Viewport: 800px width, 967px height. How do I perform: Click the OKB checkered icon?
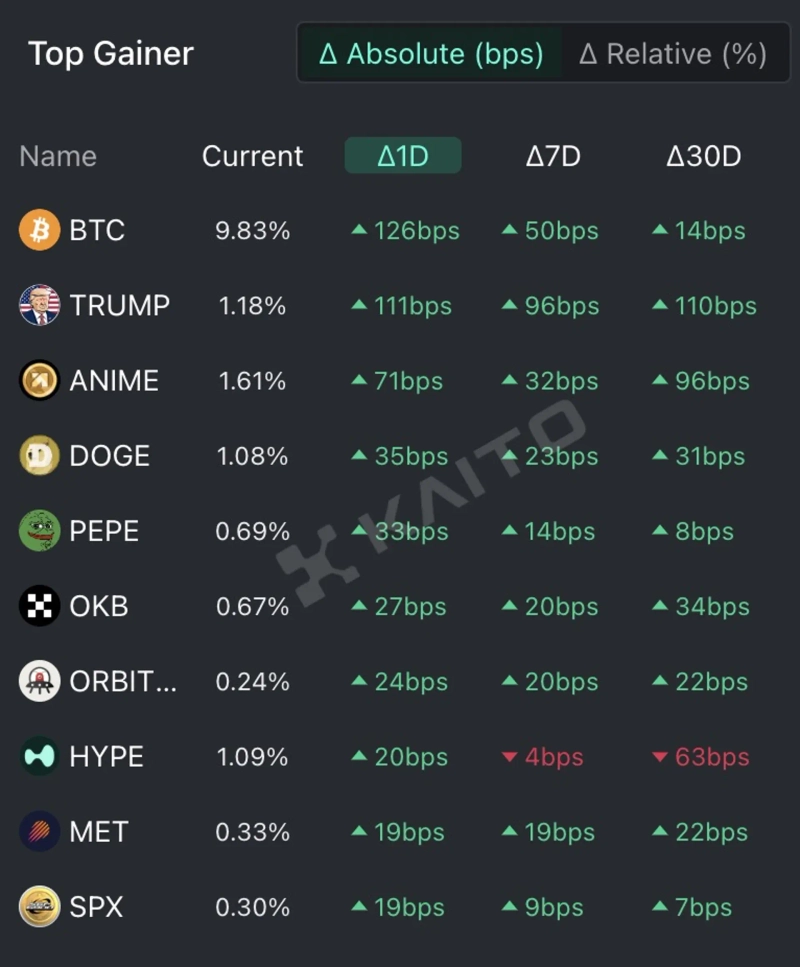[x=40, y=606]
